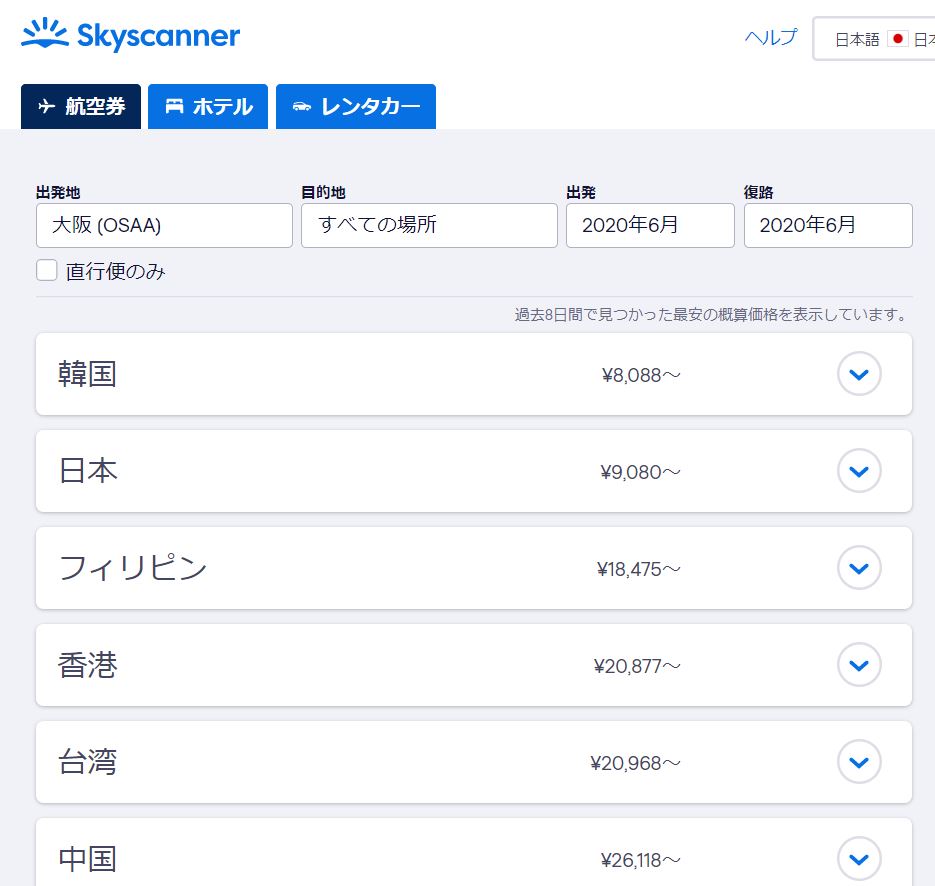935x886 pixels.
Task: Open the 復路 2020年6月 date picker
Action: (x=828, y=225)
